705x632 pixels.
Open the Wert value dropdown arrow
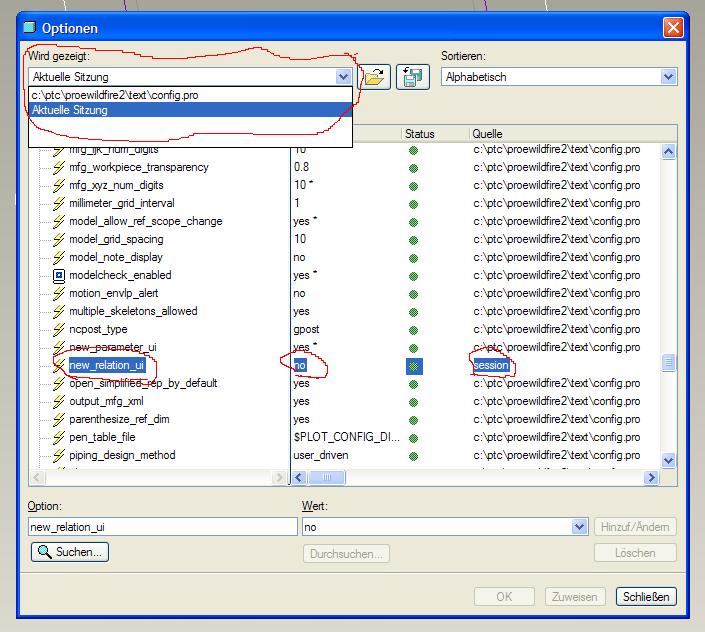(580, 526)
